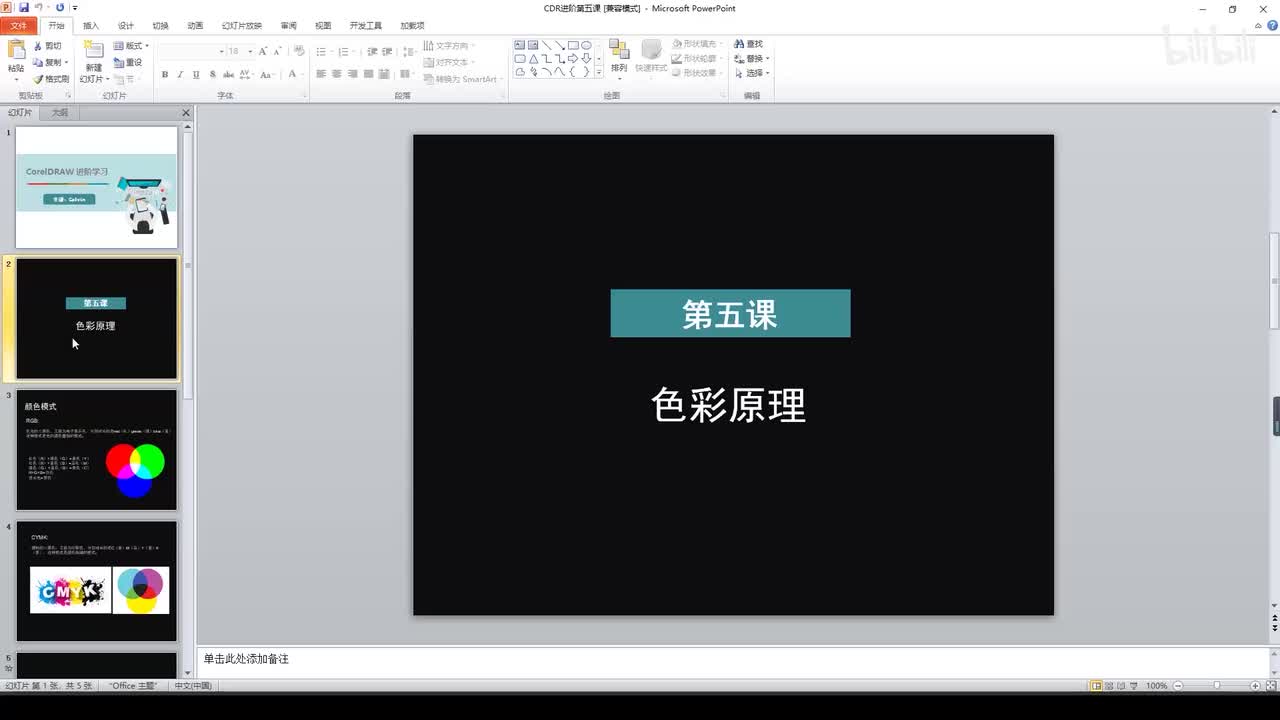Click the Reset (重设) slide button
Viewport: 1280px width, 720px height.
[x=128, y=62]
